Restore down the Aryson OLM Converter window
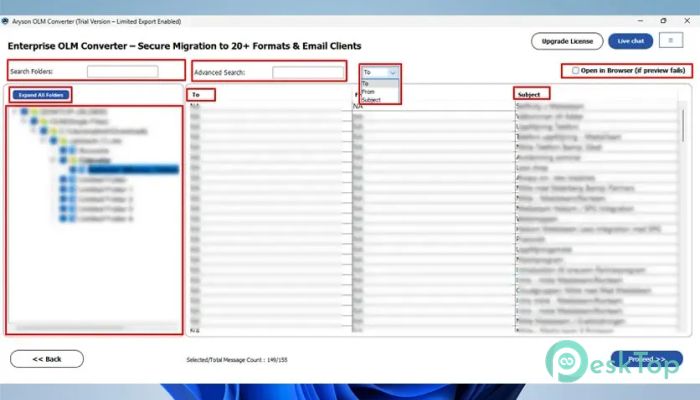Image resolution: width=700 pixels, height=400 pixels. point(663,21)
